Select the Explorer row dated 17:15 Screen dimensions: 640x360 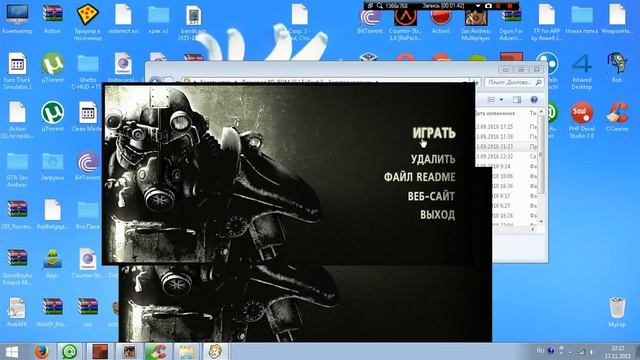click(x=506, y=127)
